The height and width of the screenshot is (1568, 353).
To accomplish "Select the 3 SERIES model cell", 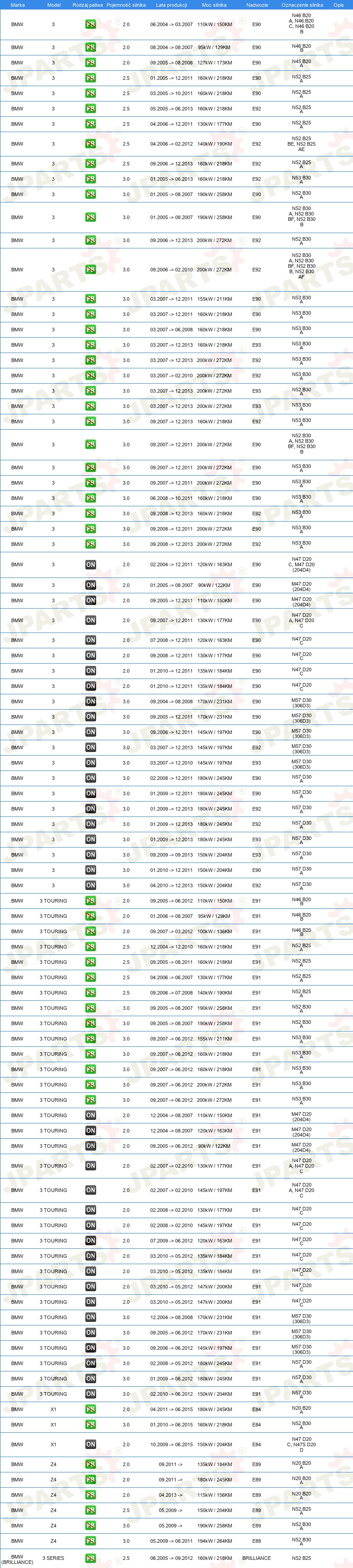I will coord(53,1558).
